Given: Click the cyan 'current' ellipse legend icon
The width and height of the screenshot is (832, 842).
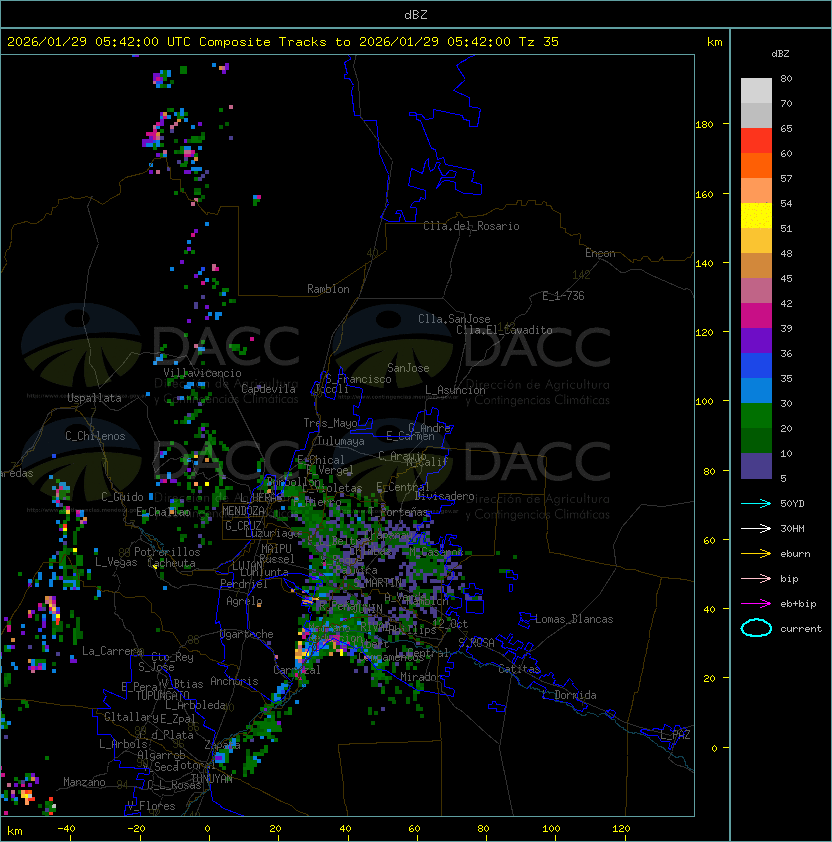Looking at the screenshot, I should pos(756,628).
